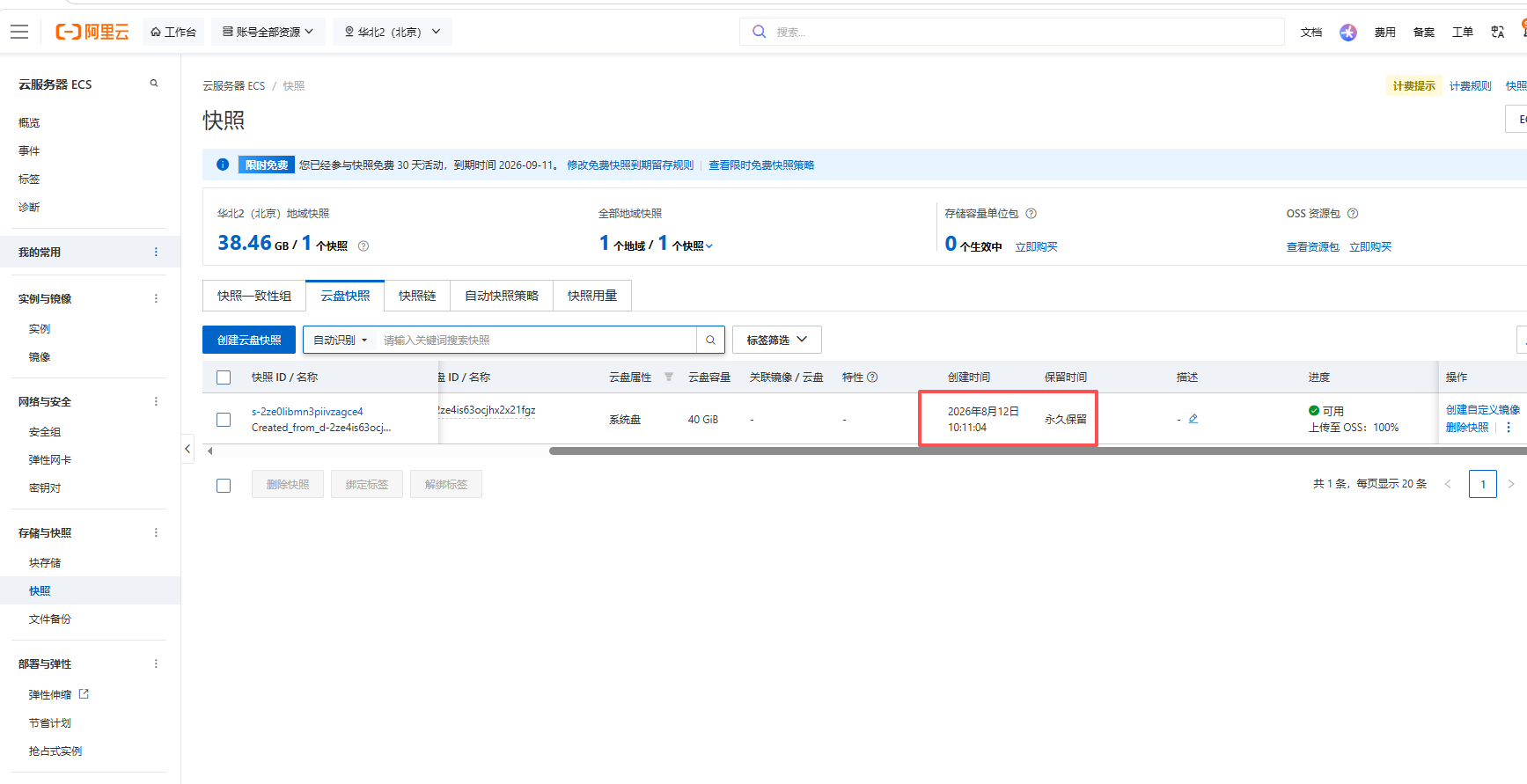
Task: Click the language switch icon in header
Action: (1497, 33)
